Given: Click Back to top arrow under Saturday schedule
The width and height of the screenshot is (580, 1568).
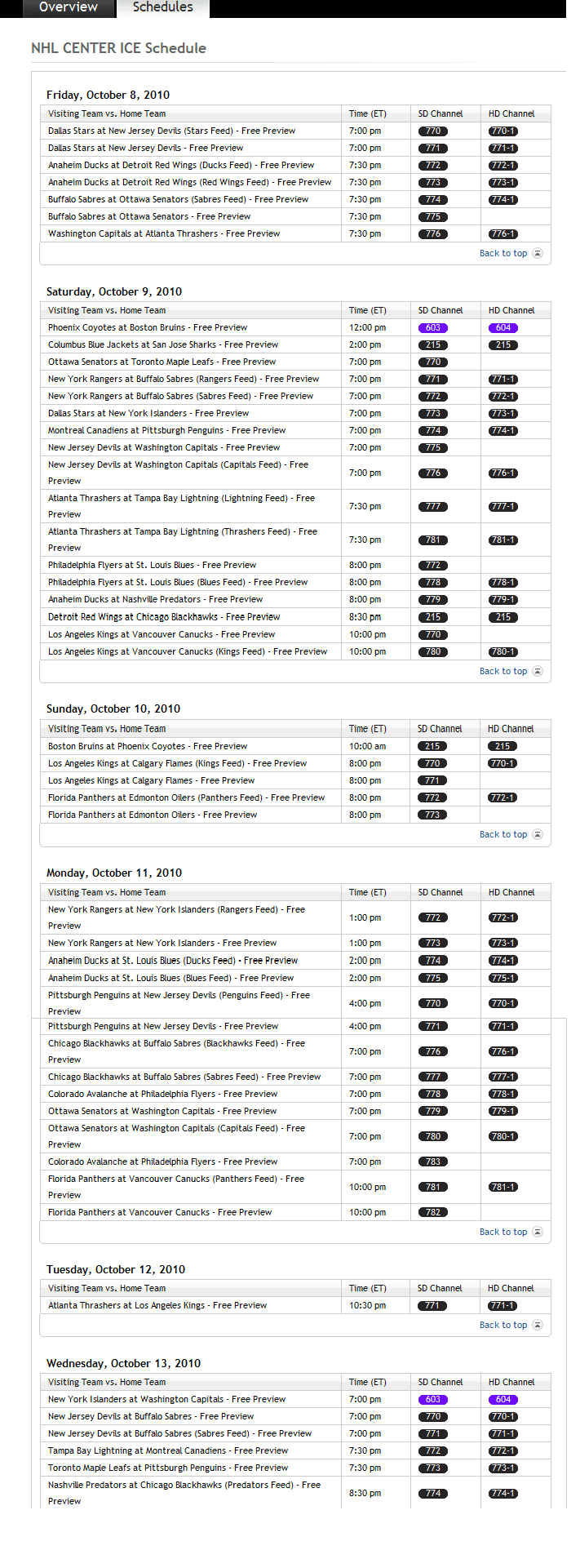Looking at the screenshot, I should point(538,671).
